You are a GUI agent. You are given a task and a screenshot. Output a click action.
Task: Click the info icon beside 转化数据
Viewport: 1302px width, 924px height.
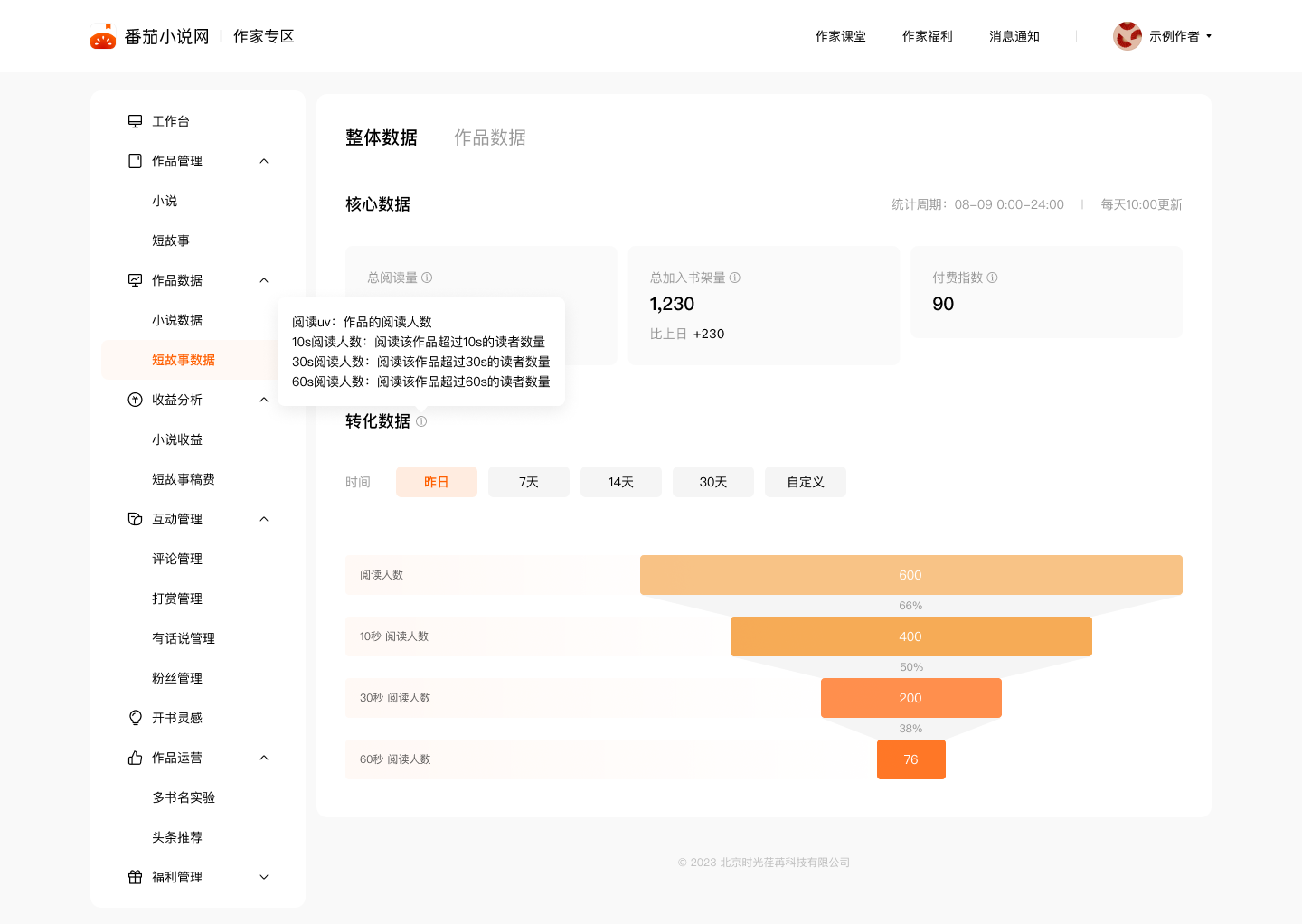(421, 421)
